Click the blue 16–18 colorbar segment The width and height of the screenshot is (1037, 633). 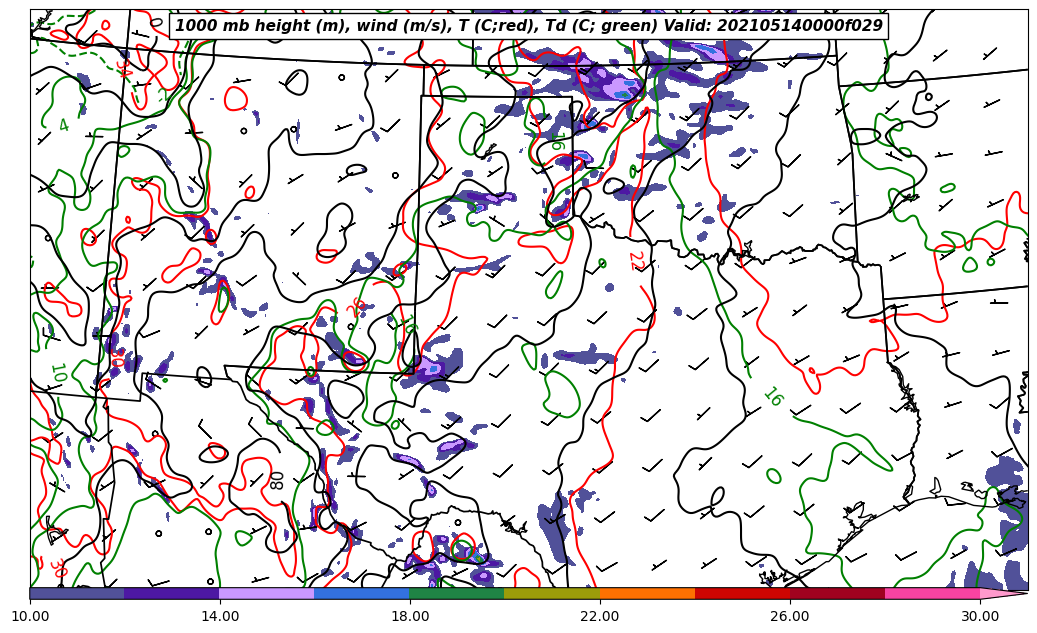pos(361,593)
